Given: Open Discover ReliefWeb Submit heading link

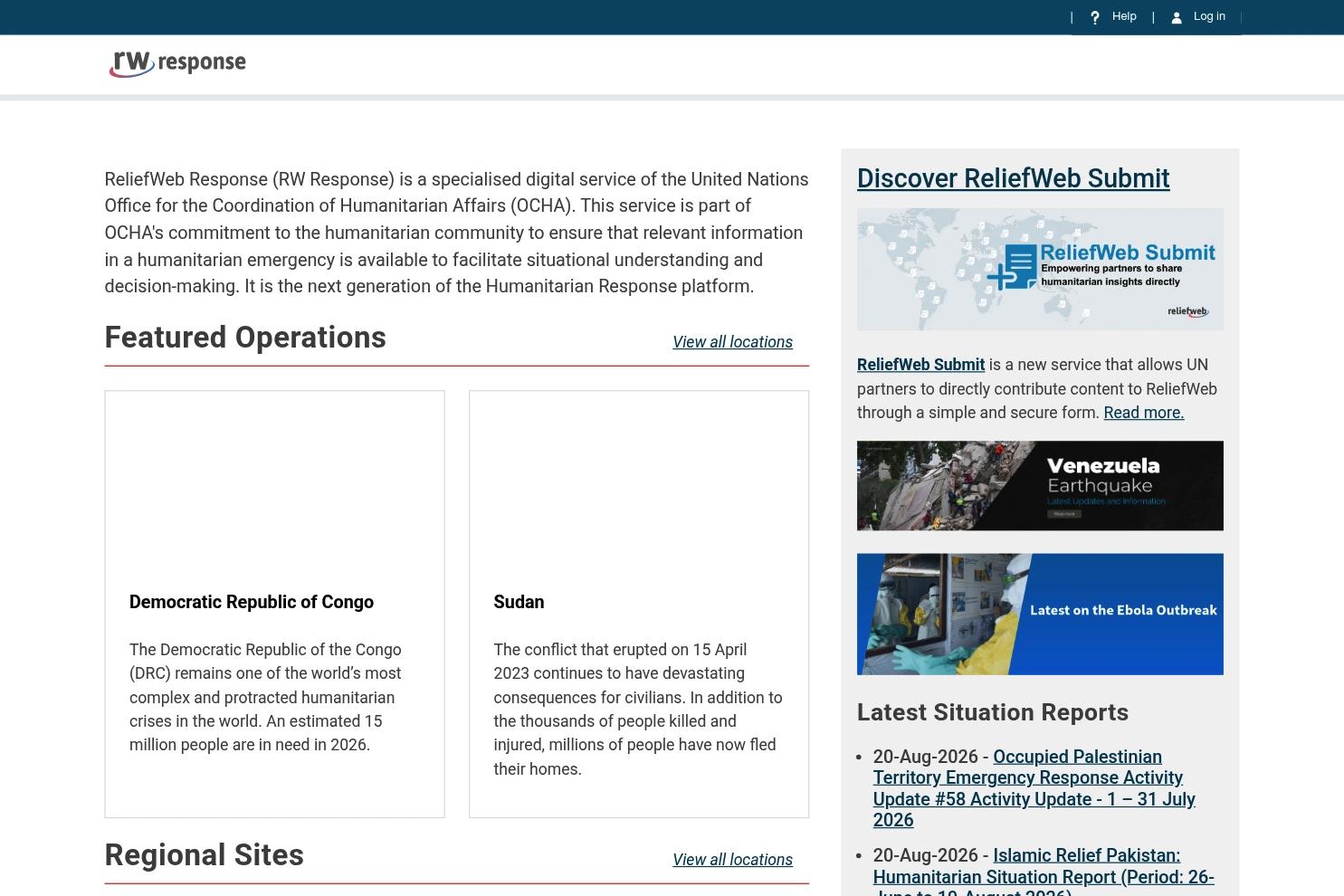Looking at the screenshot, I should coord(1013,178).
